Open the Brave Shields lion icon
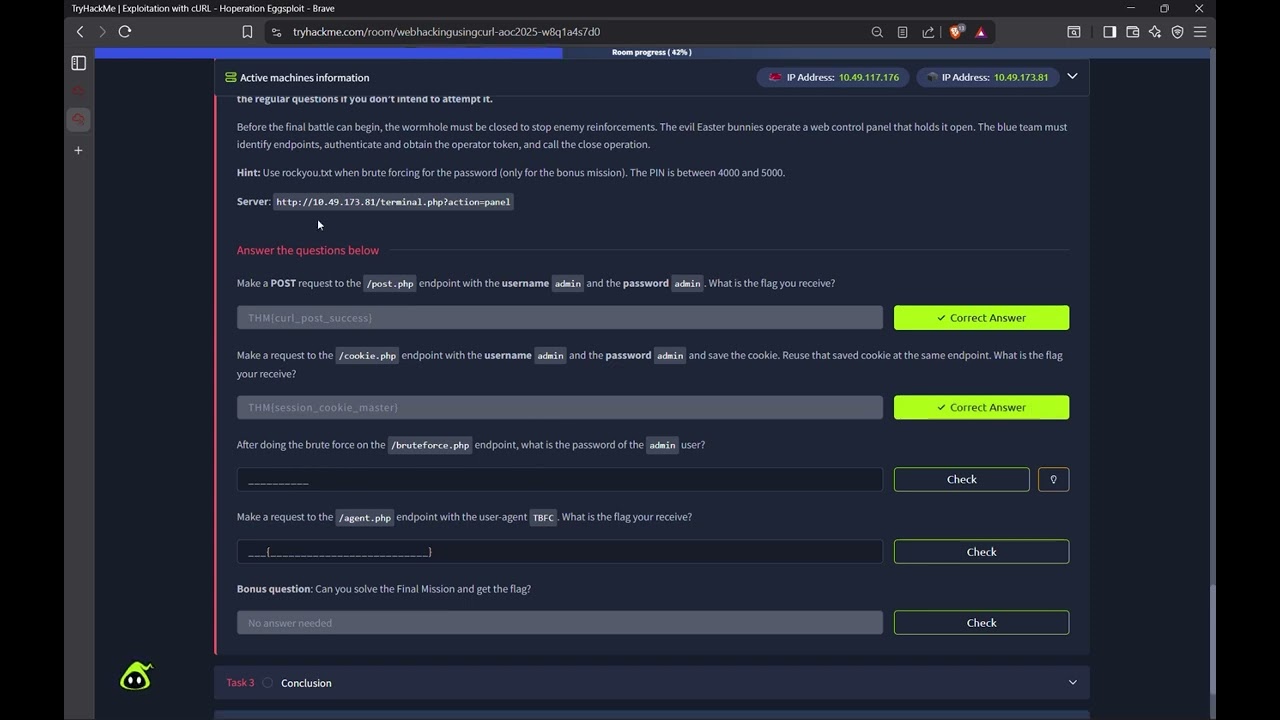1280x720 pixels. 955,32
